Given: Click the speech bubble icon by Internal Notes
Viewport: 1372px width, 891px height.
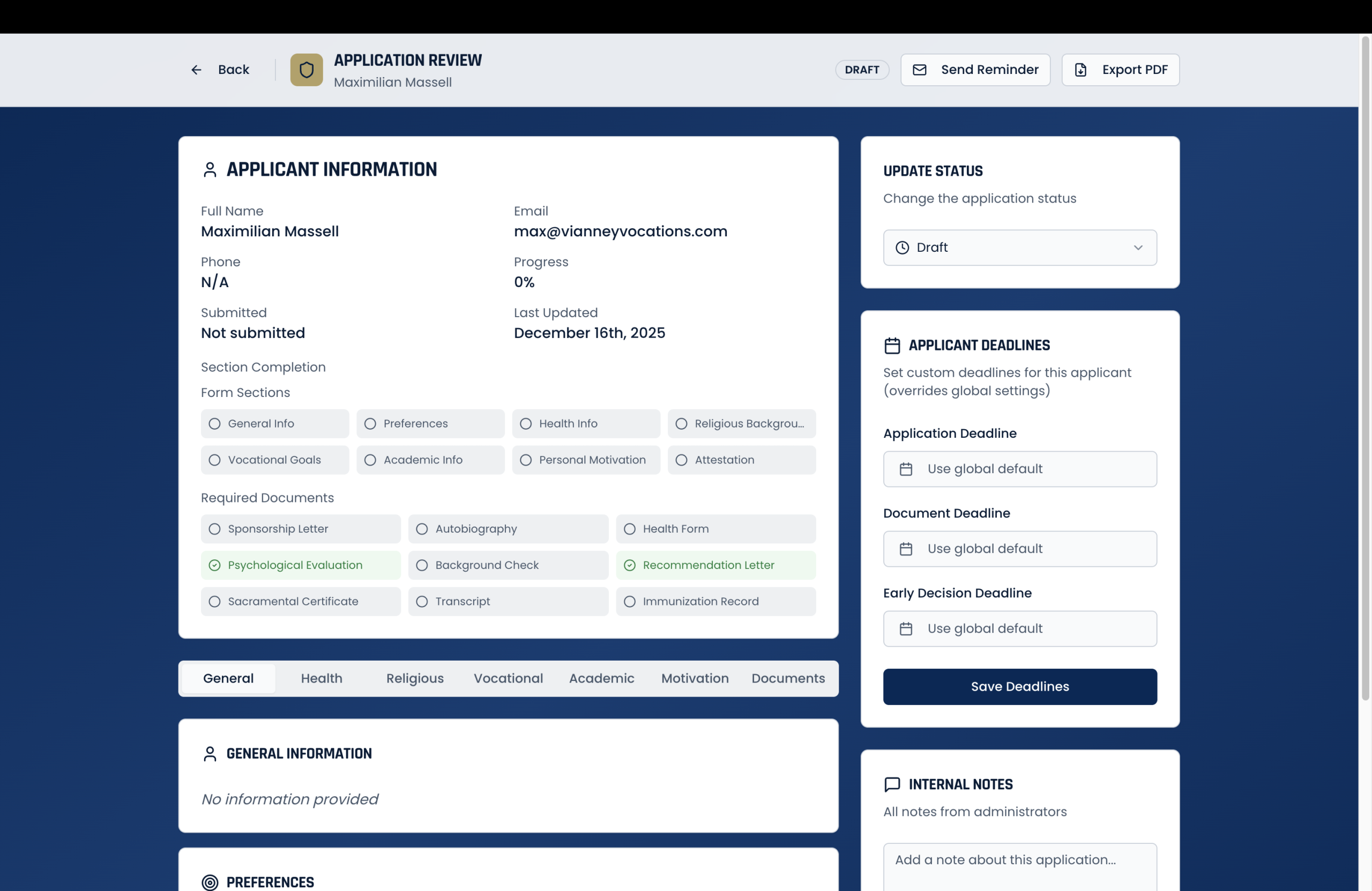Looking at the screenshot, I should [892, 784].
